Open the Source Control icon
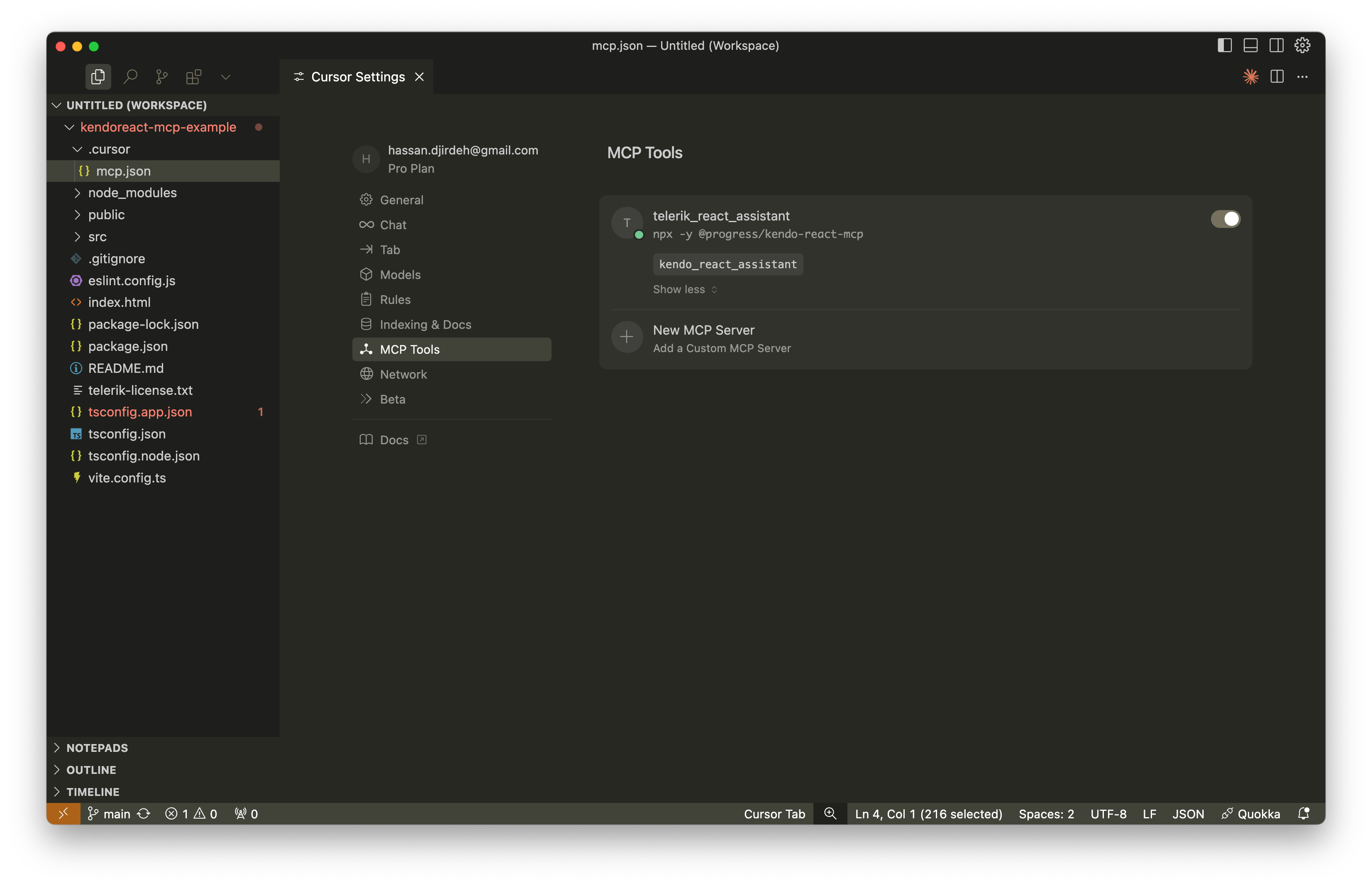Screen dimensions: 1372x886 coord(162,76)
